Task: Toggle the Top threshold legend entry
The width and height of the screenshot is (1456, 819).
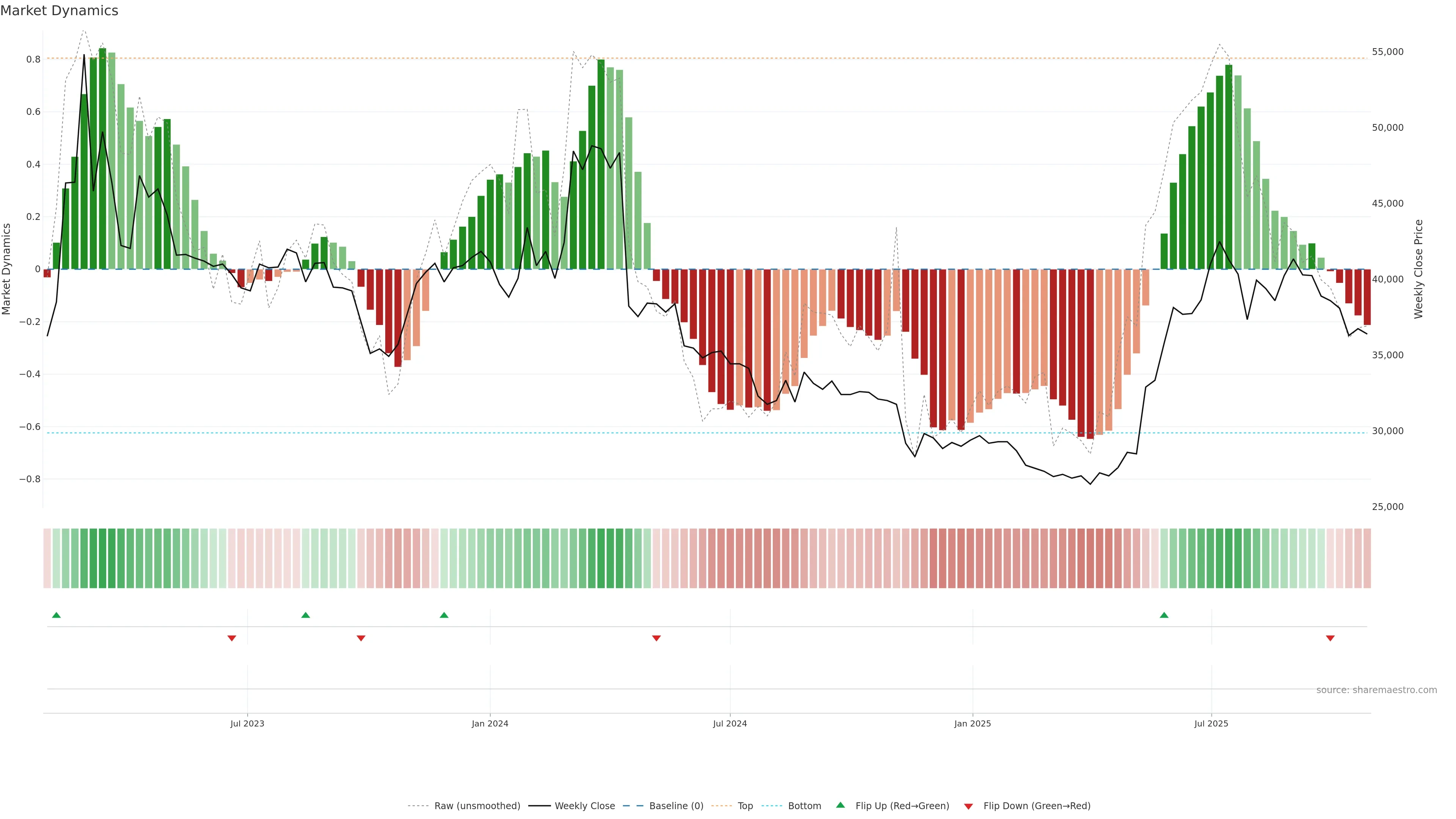Action: 745,806
